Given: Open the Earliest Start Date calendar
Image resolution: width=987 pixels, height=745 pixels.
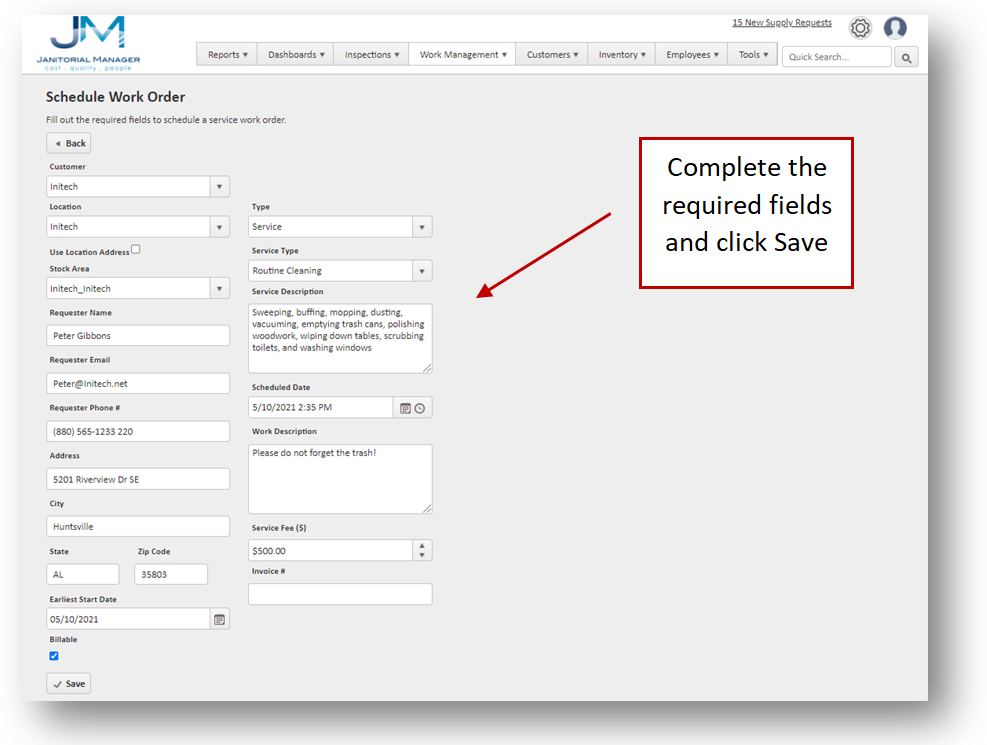Looking at the screenshot, I should (x=219, y=619).
